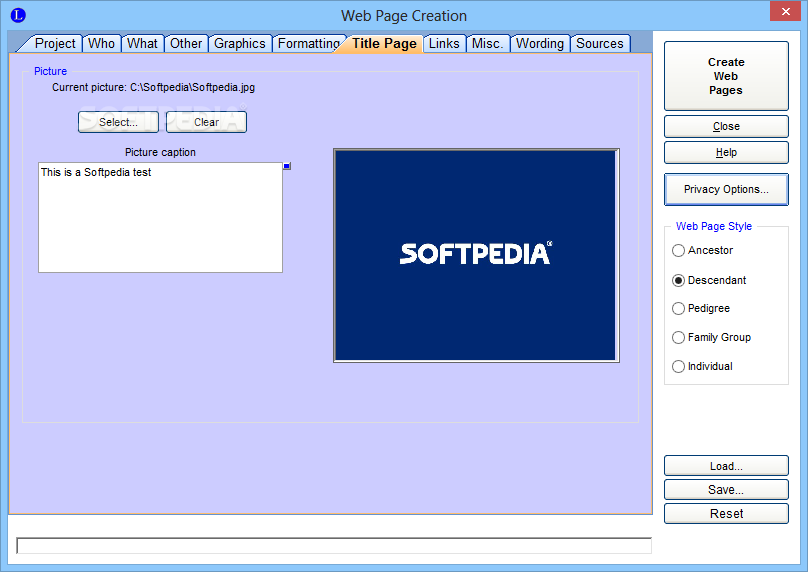Click the Softpedia picture preview
808x572 pixels.
476,256
